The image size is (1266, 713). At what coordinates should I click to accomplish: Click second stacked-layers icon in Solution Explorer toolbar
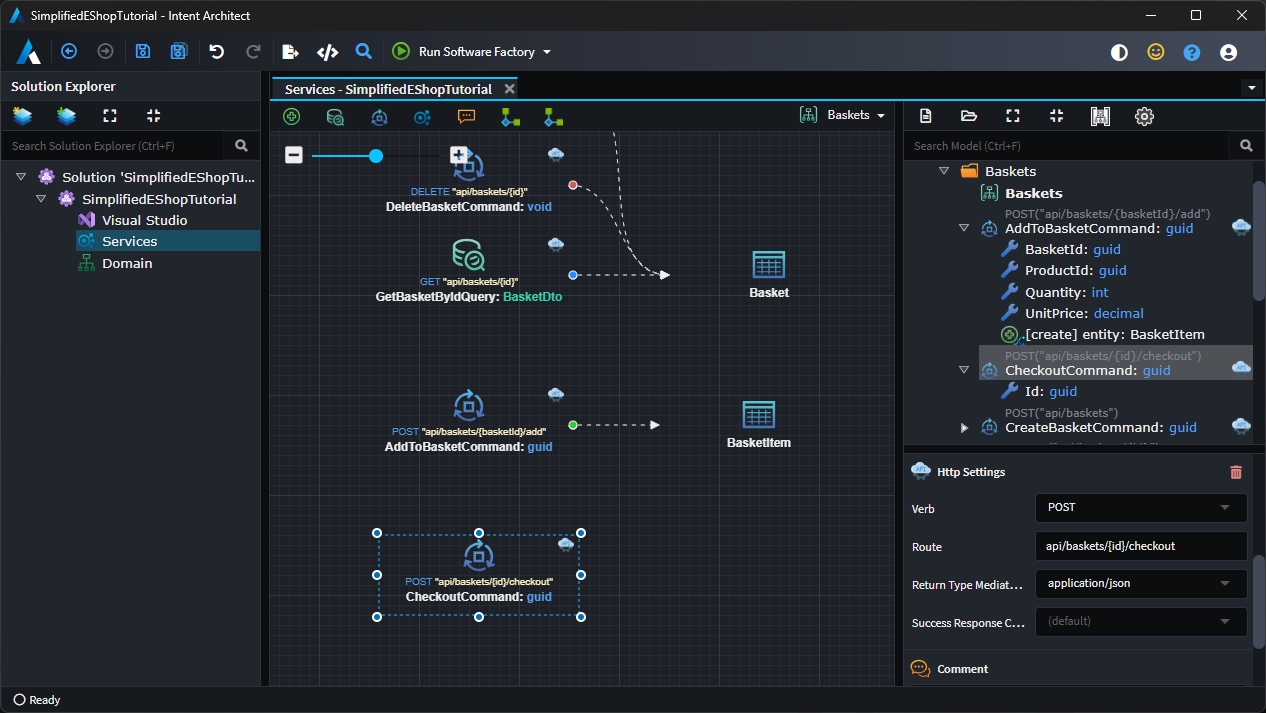pos(66,116)
